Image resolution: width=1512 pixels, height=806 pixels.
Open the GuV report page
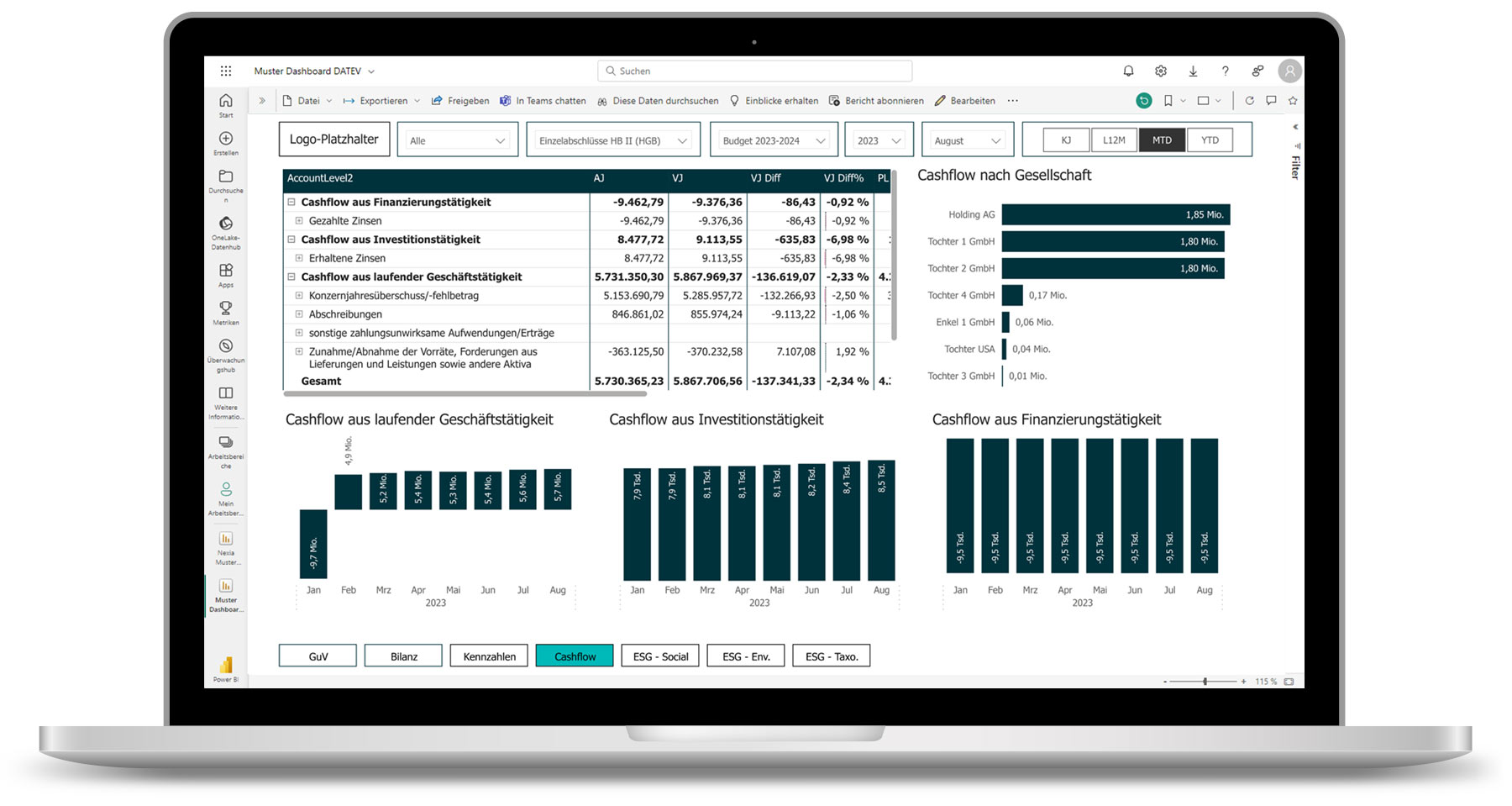[317, 656]
